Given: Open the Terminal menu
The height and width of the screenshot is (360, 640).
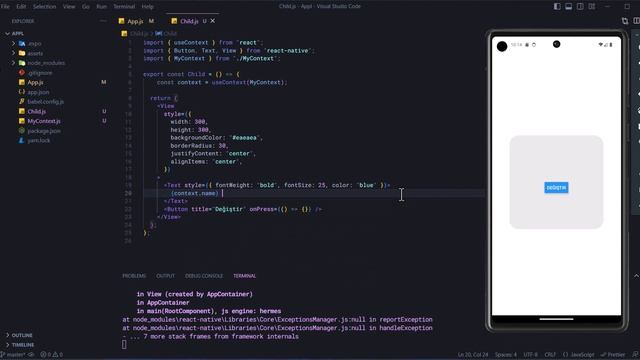Looking at the screenshot, I should click(124, 7).
